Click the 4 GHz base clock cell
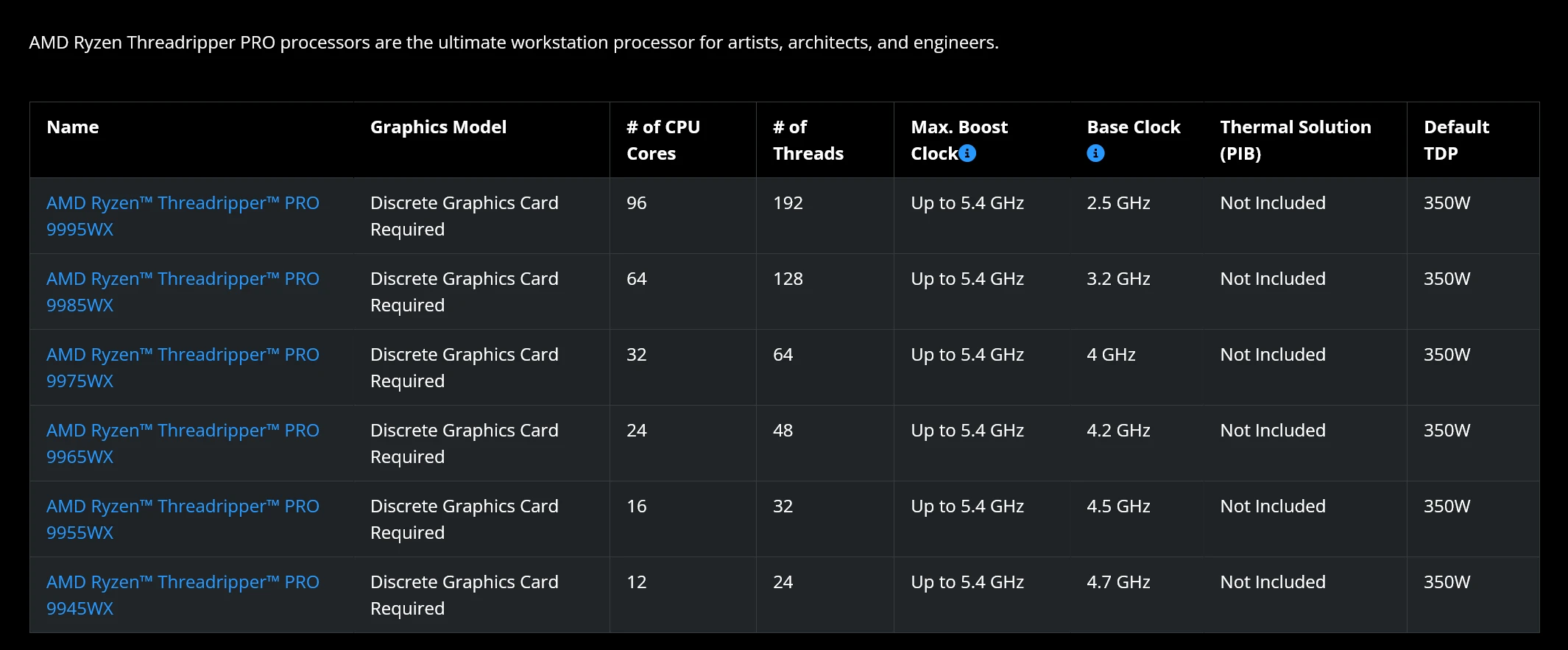 (1110, 355)
